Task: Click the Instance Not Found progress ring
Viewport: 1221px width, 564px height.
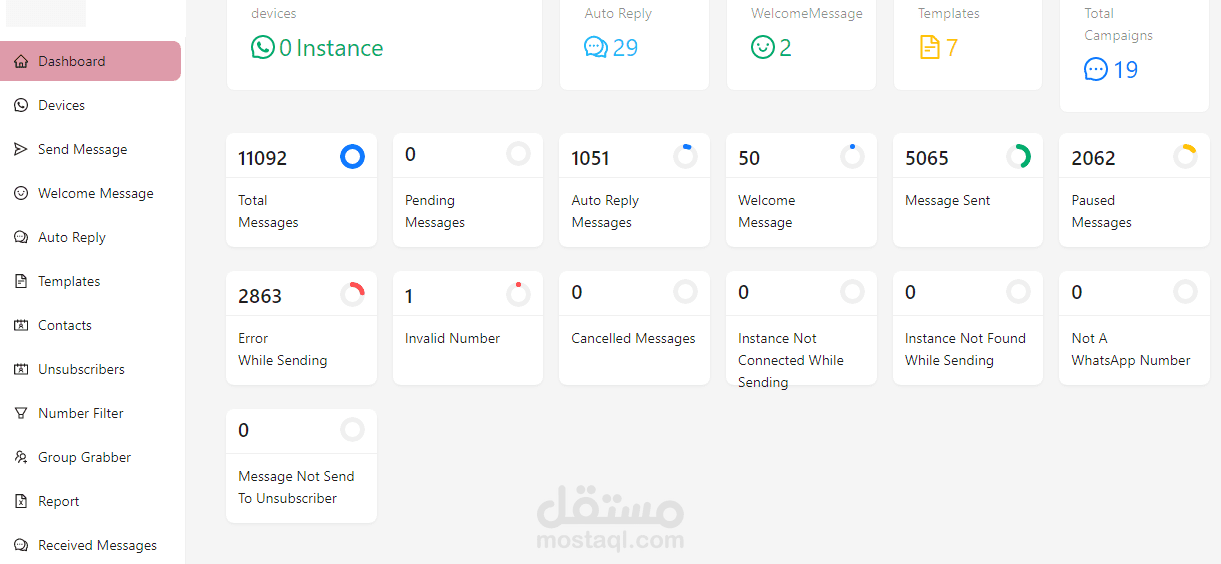Action: click(x=1018, y=292)
